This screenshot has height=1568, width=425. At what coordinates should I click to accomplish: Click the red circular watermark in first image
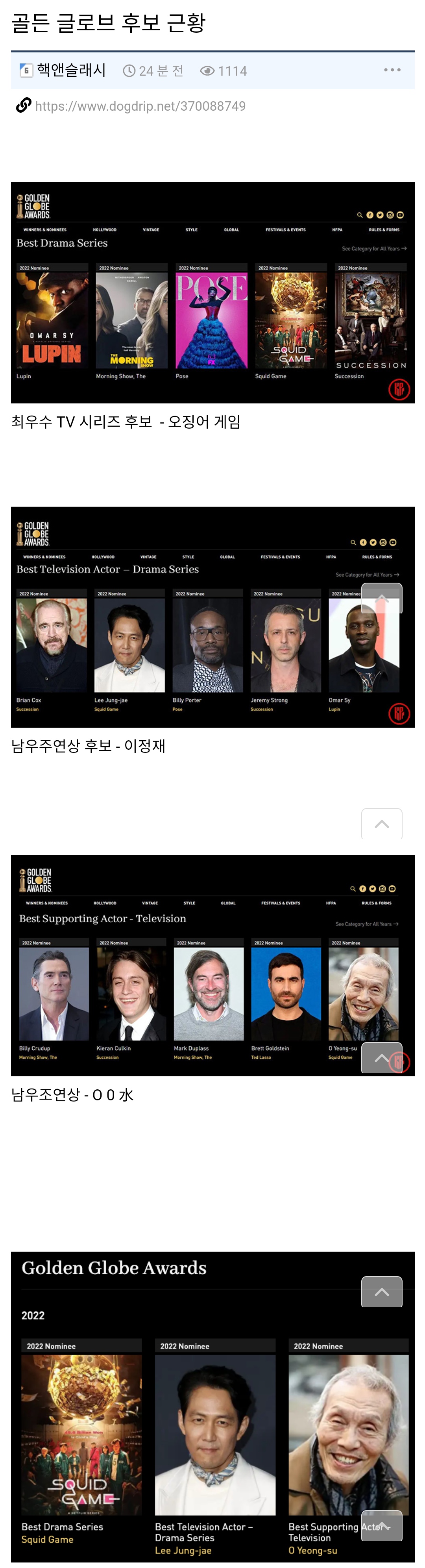click(x=399, y=389)
